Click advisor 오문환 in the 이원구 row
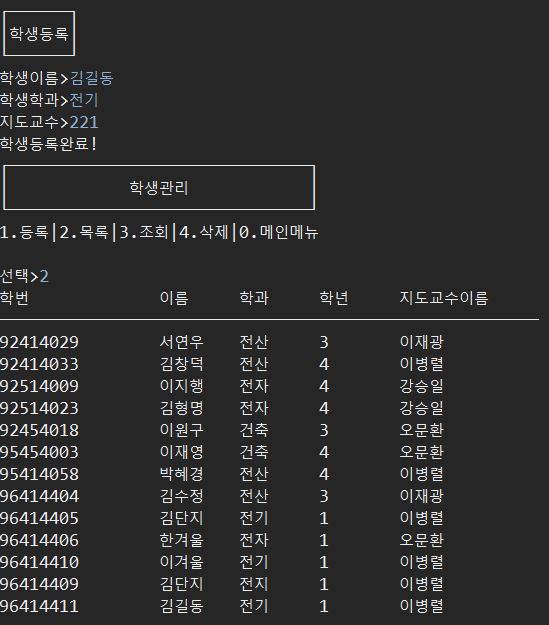The image size is (549, 625). coord(421,430)
